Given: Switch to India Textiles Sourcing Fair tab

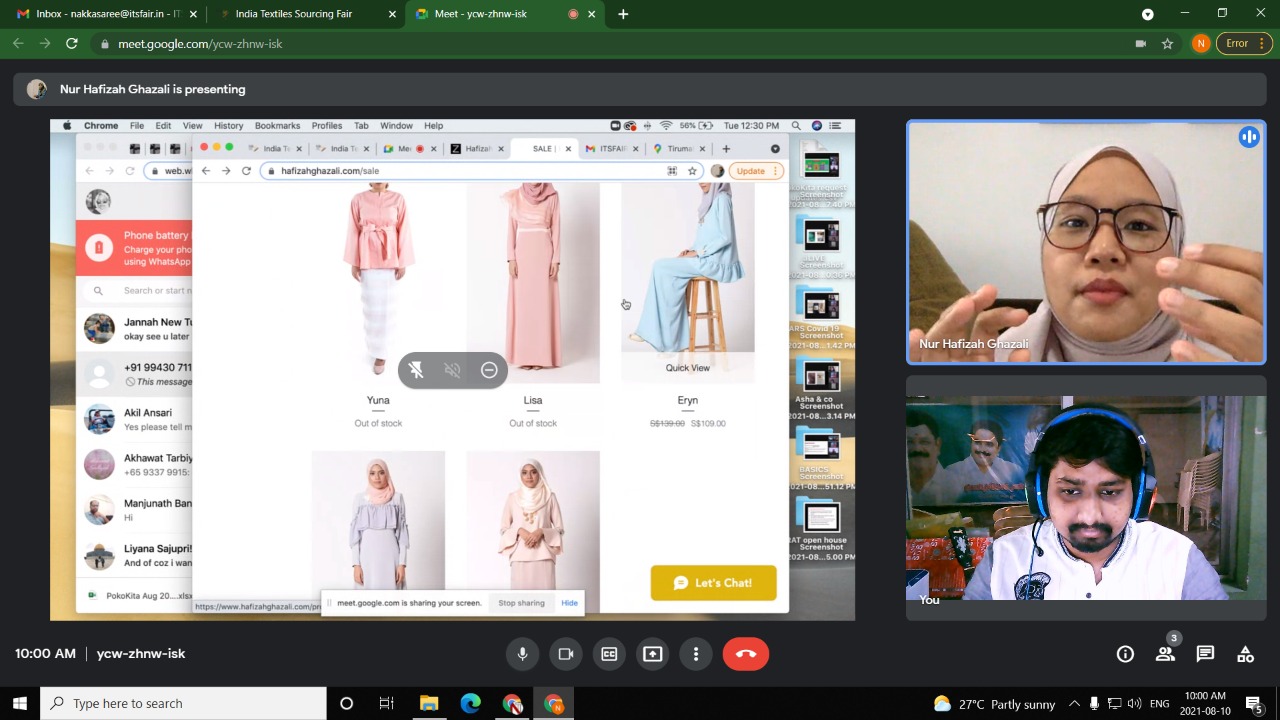Looking at the screenshot, I should click(x=294, y=14).
